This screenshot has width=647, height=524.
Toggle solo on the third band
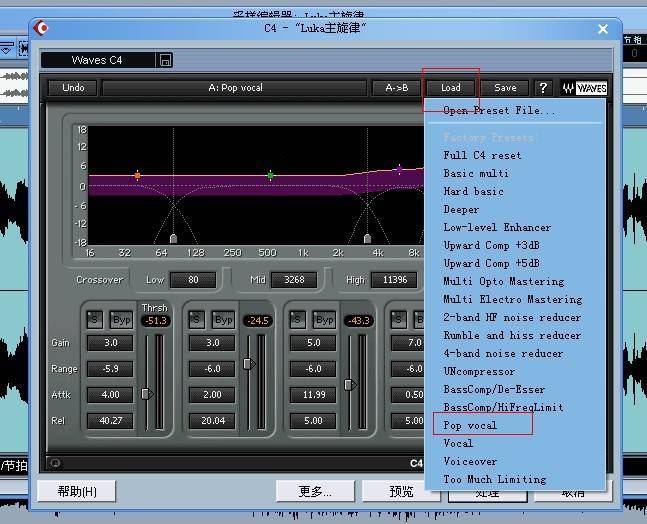[x=298, y=319]
